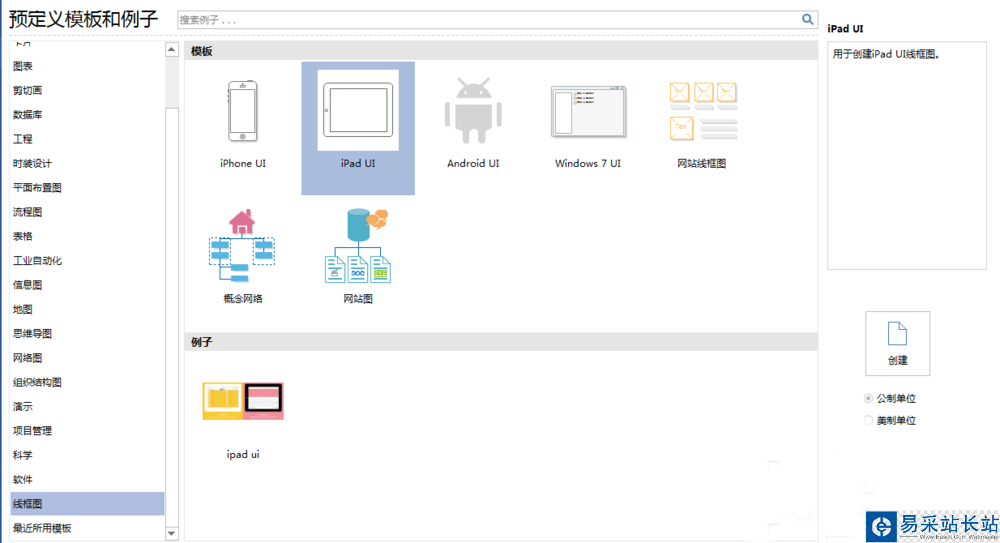
Task: Choose the Android UI template icon
Action: point(473,110)
